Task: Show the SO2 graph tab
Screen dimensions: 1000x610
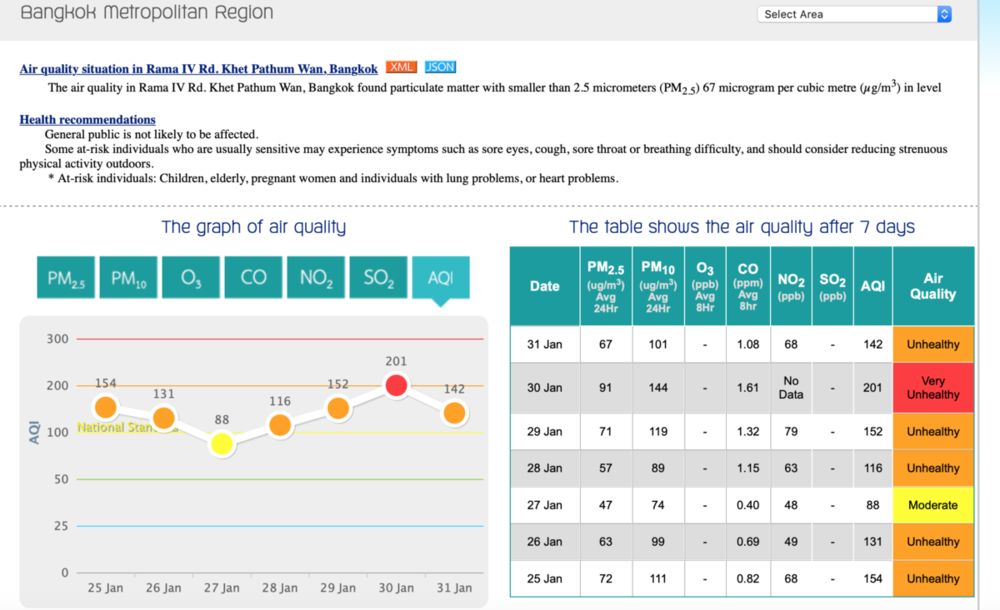Action: click(378, 278)
